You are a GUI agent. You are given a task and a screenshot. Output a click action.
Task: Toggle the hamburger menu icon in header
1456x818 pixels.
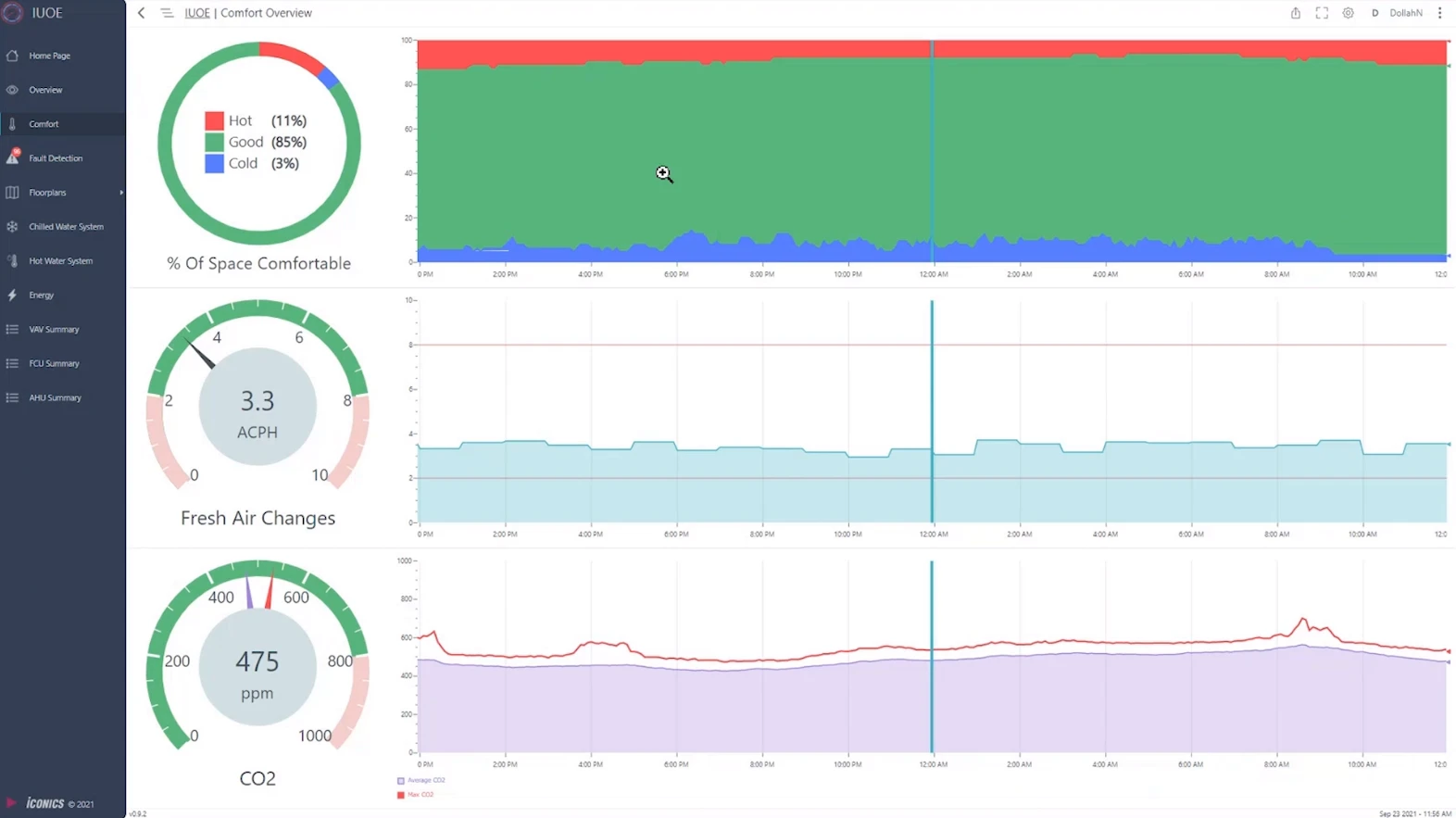(167, 13)
